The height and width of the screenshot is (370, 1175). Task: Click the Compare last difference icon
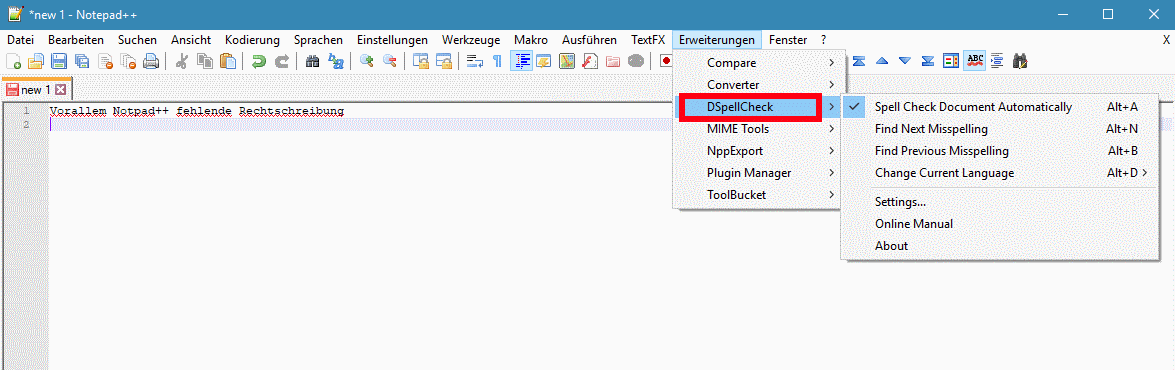(x=928, y=61)
